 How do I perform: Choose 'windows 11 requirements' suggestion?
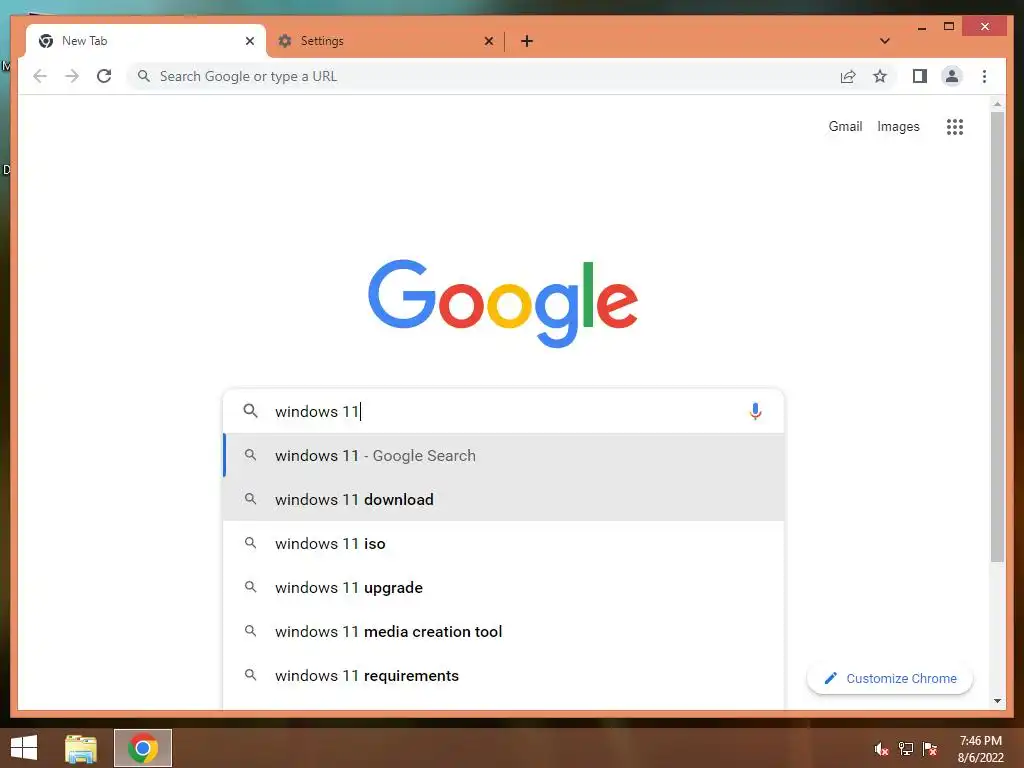[x=504, y=676]
